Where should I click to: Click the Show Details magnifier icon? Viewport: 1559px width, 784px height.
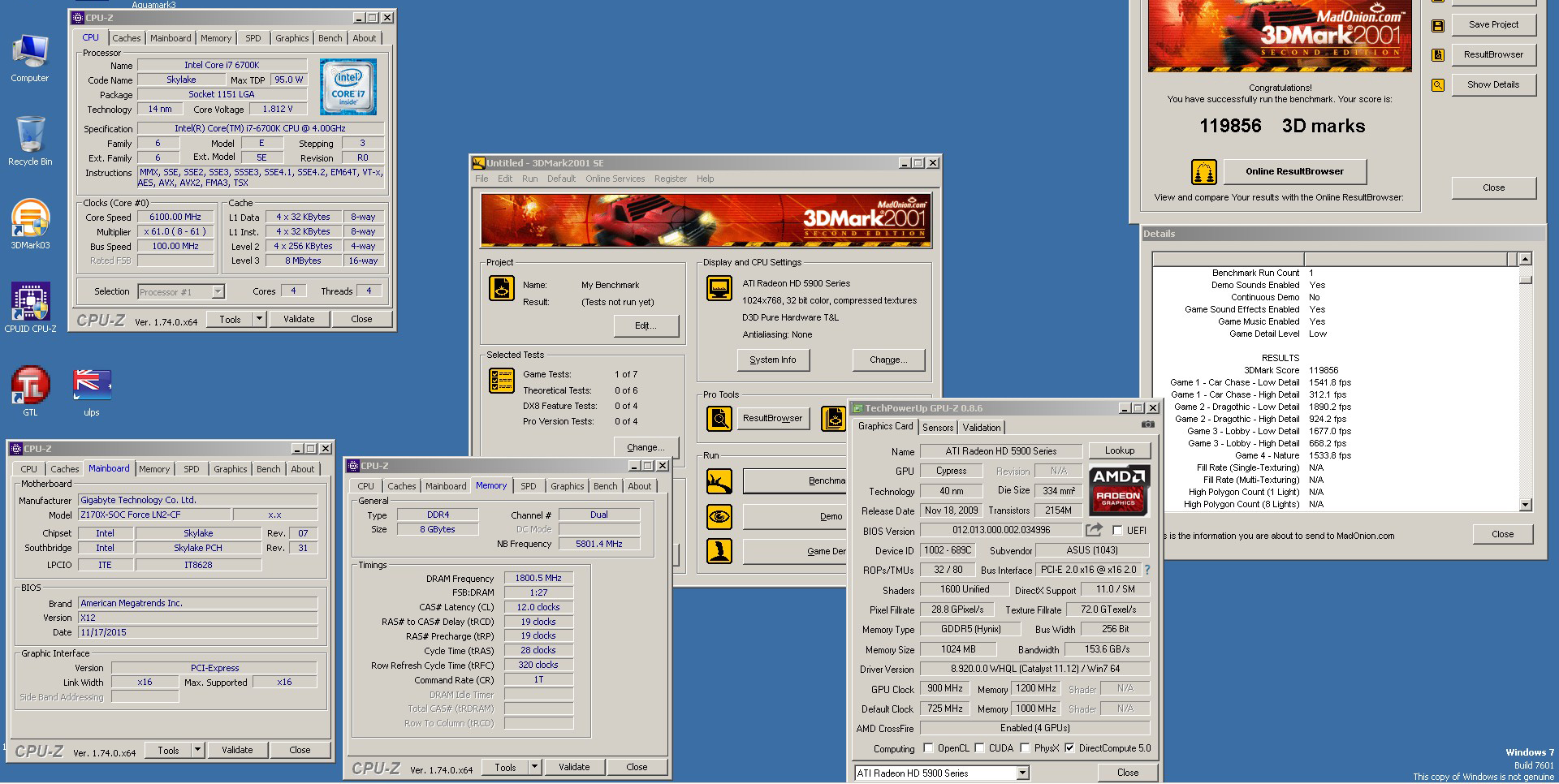(x=1438, y=85)
